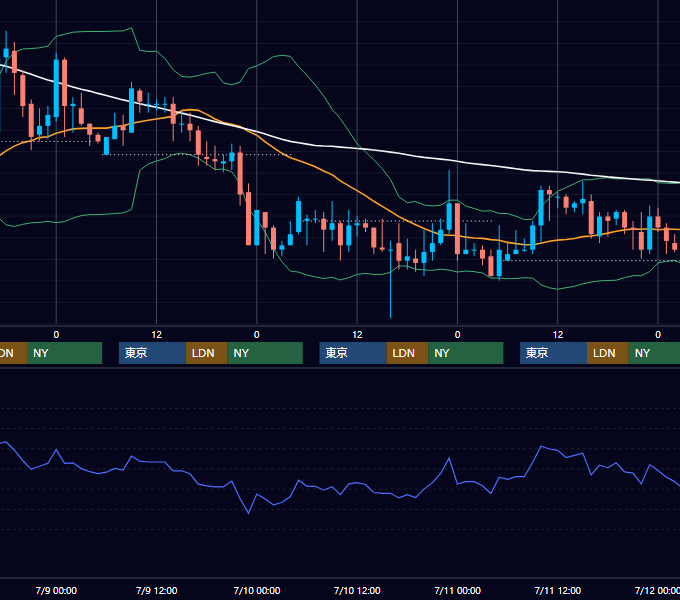This screenshot has height=600, width=680.
Task: Select NY block following 7/10 LDN session
Action: pyautogui.click(x=466, y=353)
